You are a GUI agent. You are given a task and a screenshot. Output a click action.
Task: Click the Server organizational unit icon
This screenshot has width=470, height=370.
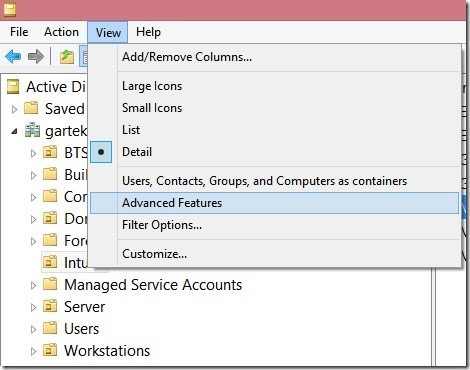(x=50, y=306)
